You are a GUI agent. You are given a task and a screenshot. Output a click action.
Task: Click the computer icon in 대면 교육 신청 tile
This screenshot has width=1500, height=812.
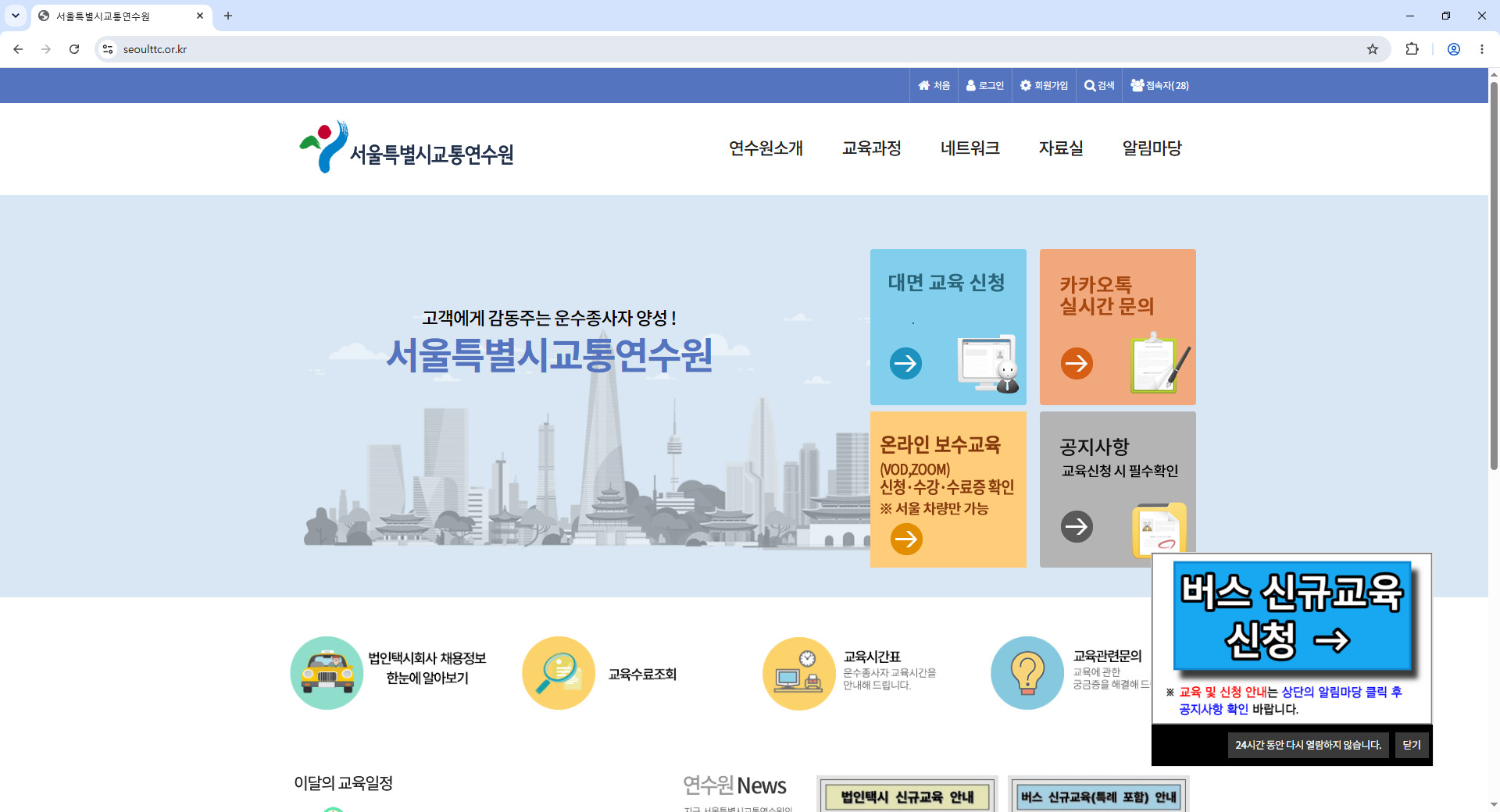pyautogui.click(x=988, y=363)
